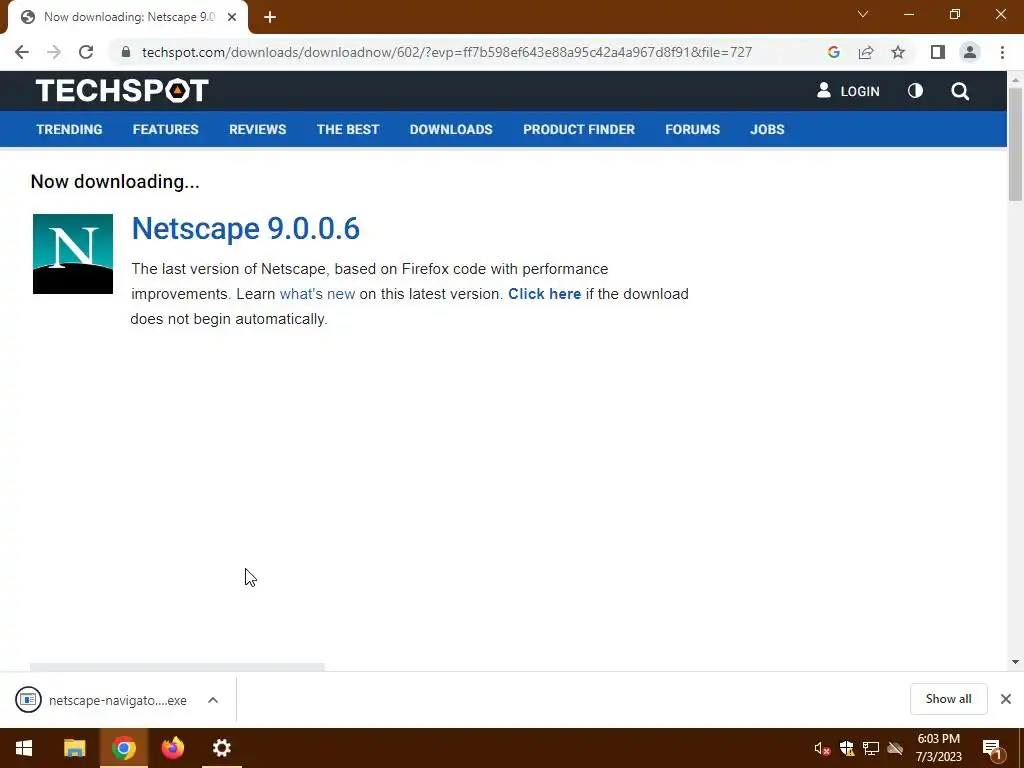Screen dimensions: 1024x768
Task: Open the REVIEWS menu item
Action: pyautogui.click(x=257, y=129)
